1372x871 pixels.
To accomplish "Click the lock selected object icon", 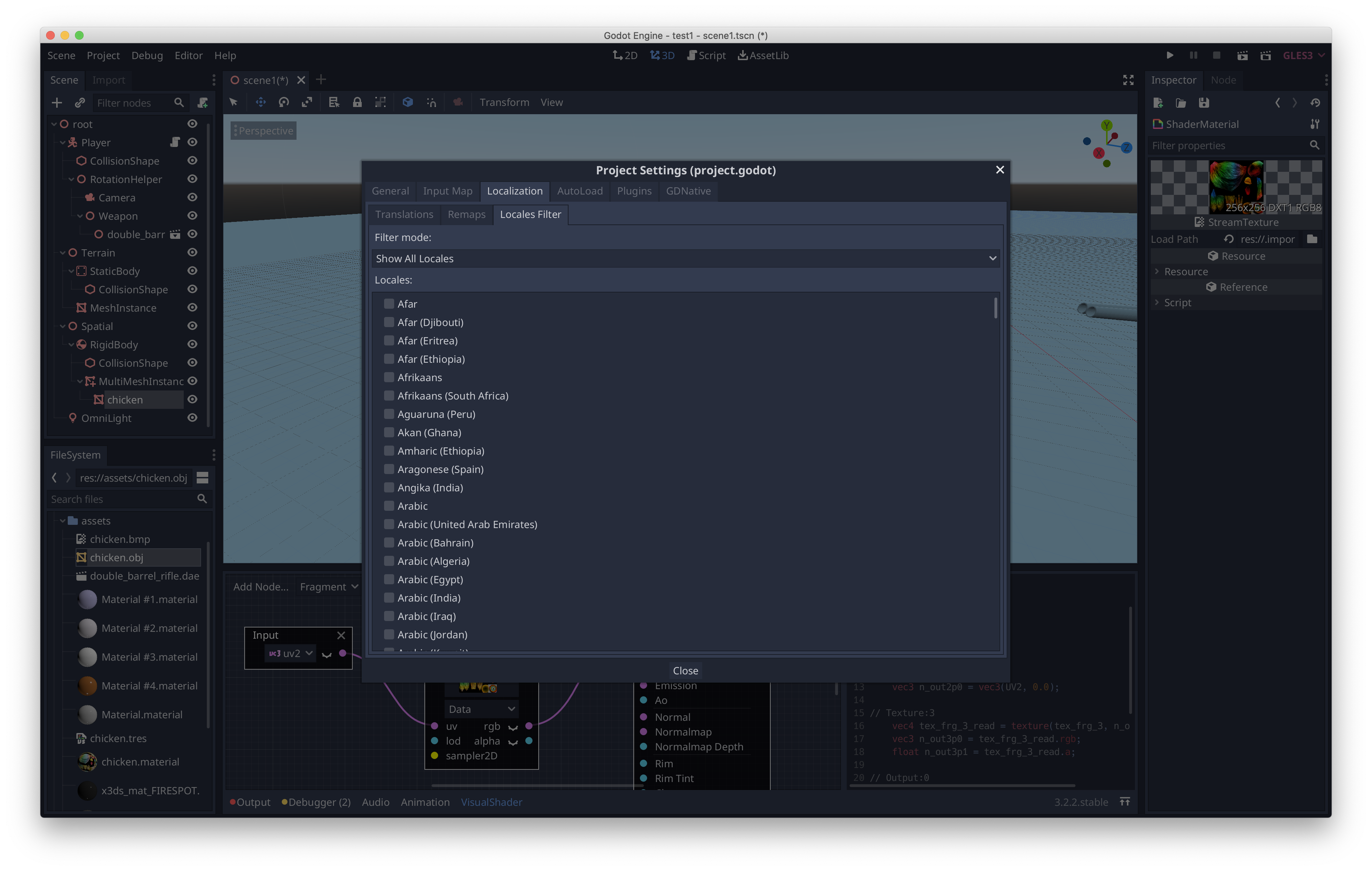I will (x=357, y=102).
